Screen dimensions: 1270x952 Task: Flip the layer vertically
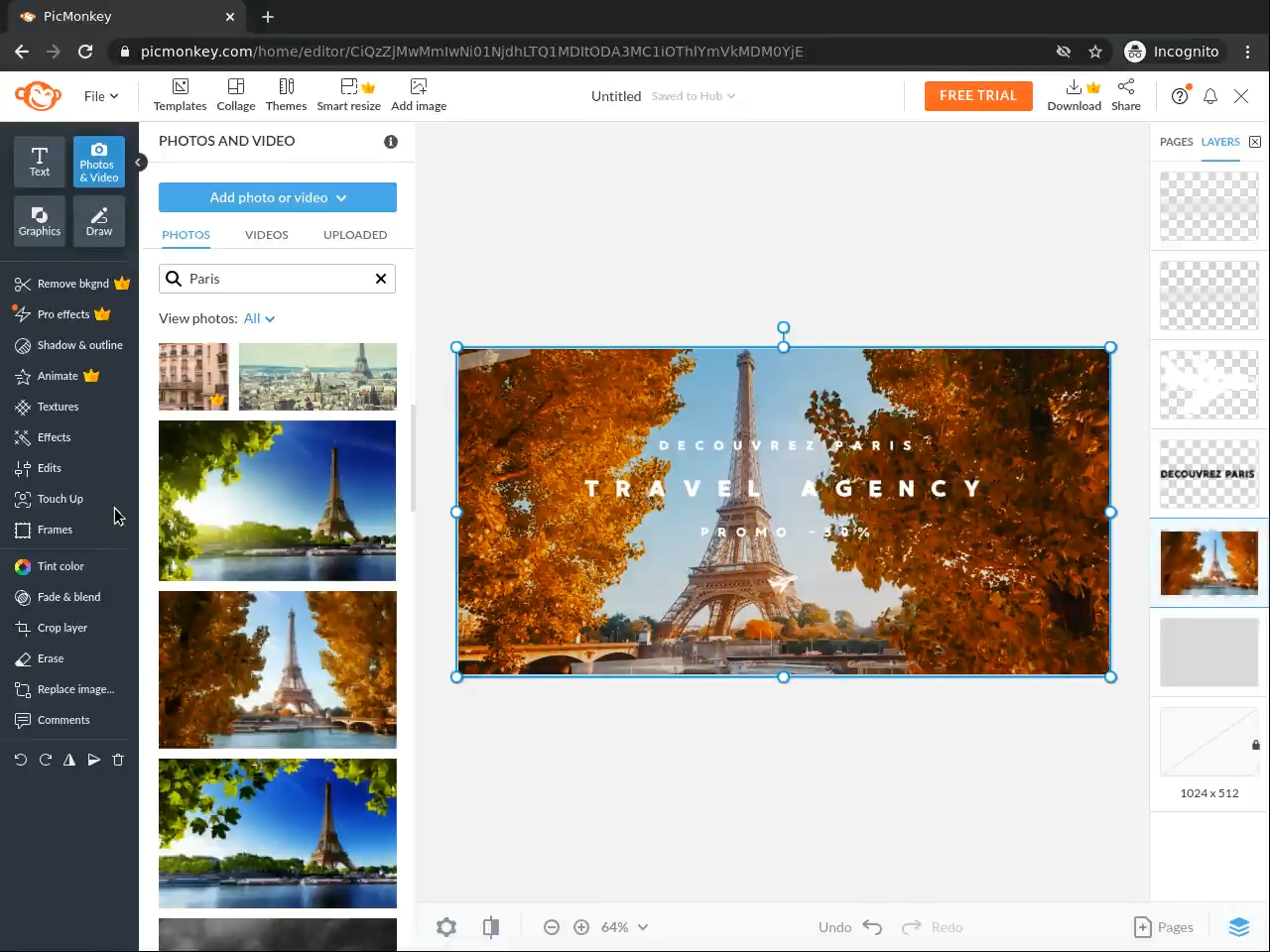94,760
